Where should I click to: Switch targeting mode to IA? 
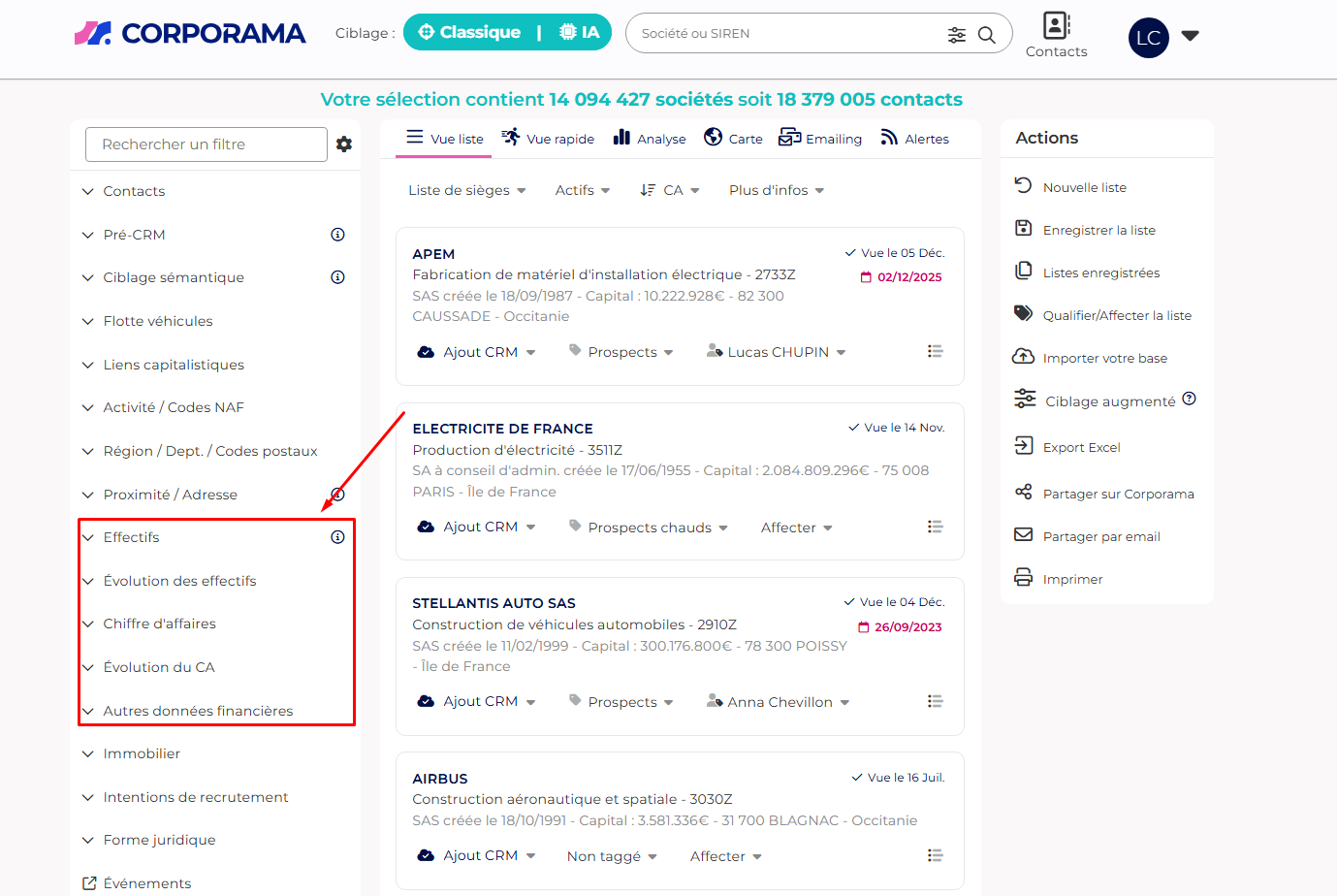tap(580, 33)
